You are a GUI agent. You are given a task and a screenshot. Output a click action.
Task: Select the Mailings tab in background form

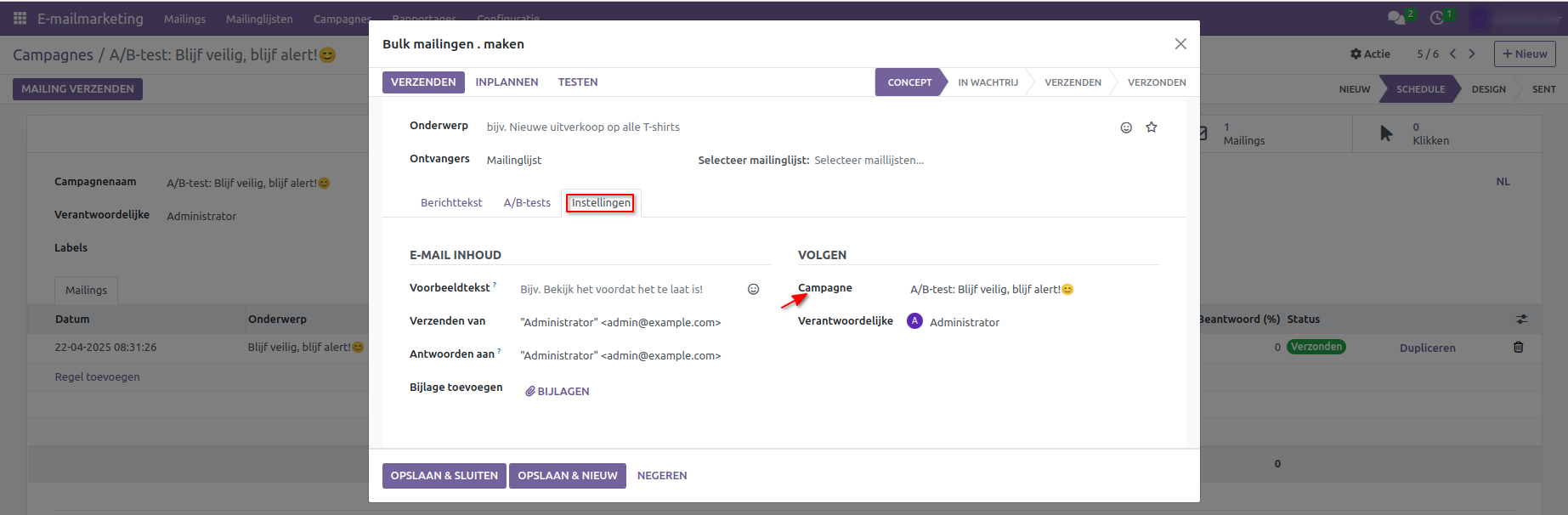[x=87, y=291]
